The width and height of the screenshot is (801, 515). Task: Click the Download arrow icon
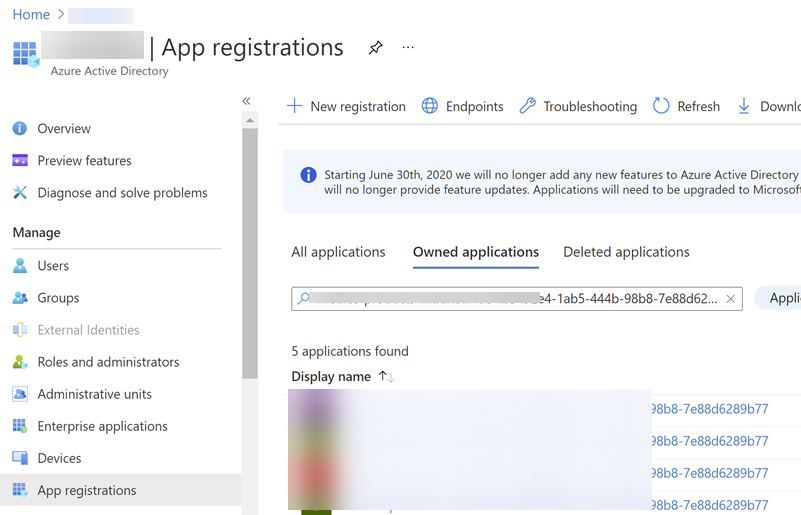coord(744,106)
